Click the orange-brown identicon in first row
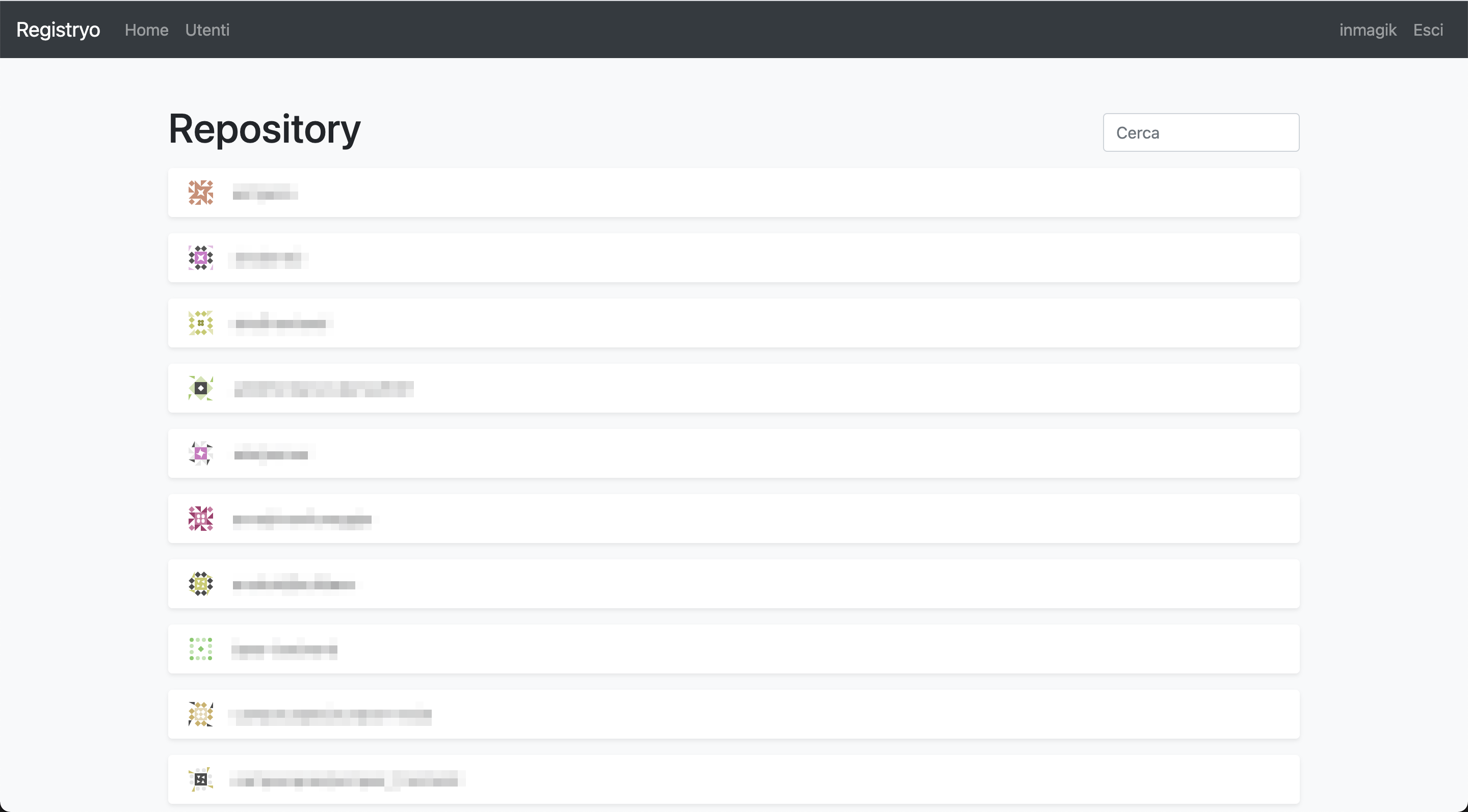Image resolution: width=1468 pixels, height=812 pixels. click(201, 193)
